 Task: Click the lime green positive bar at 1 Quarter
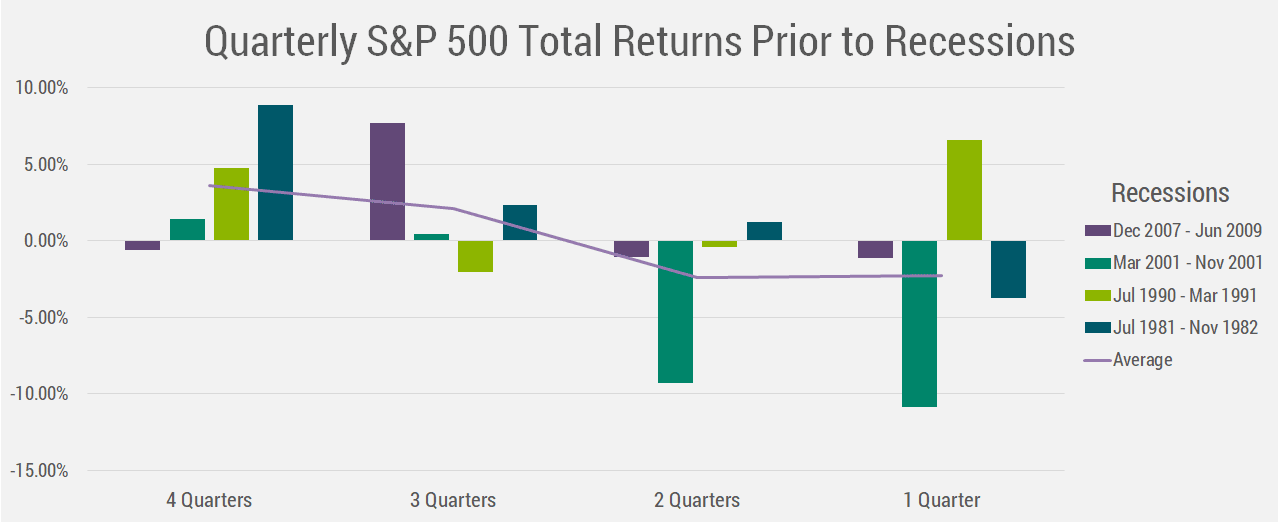[x=964, y=190]
